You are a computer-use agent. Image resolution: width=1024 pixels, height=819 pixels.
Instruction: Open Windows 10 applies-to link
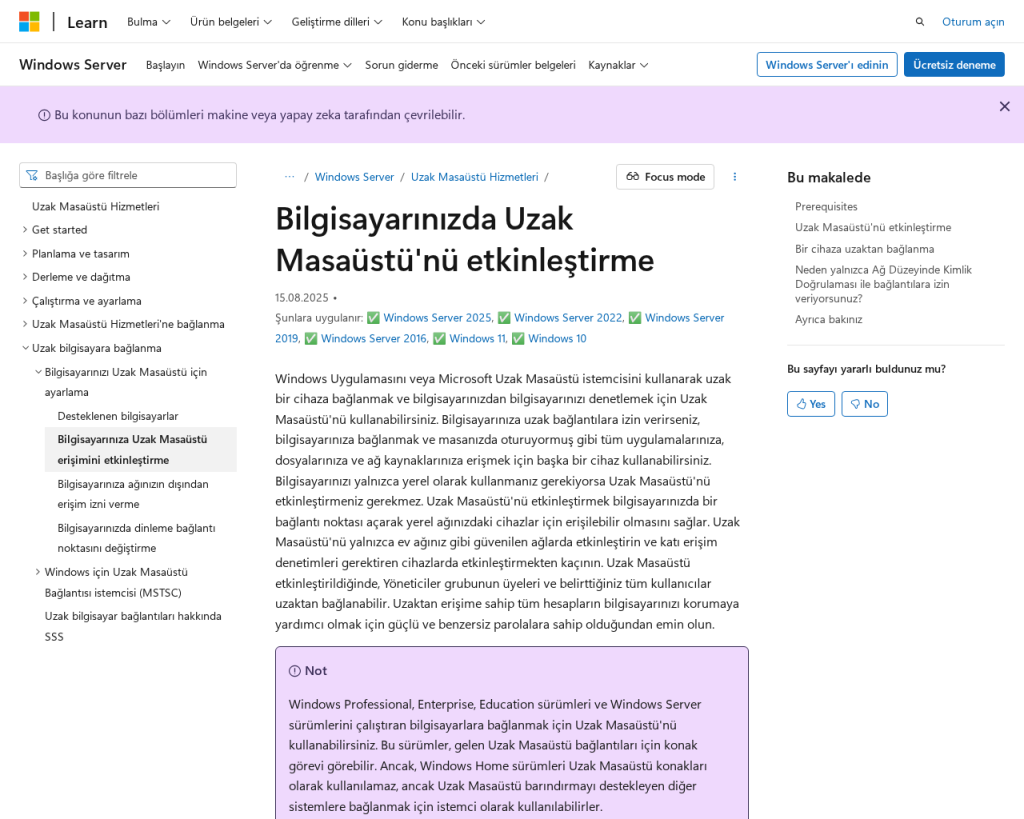click(x=557, y=338)
